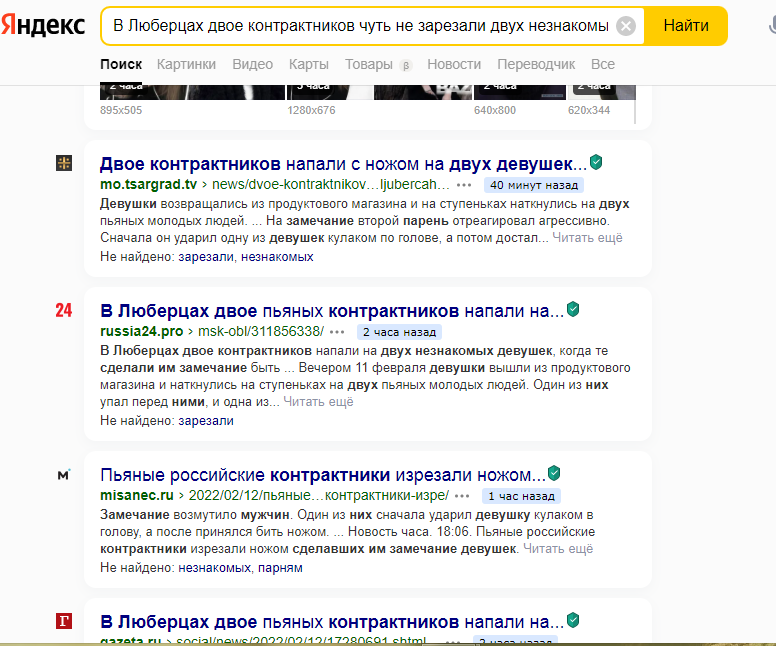Screen dimensions: 776x646
Task: Click missing word 'незнакомых' under misanec.ru result
Action: click(x=214, y=567)
